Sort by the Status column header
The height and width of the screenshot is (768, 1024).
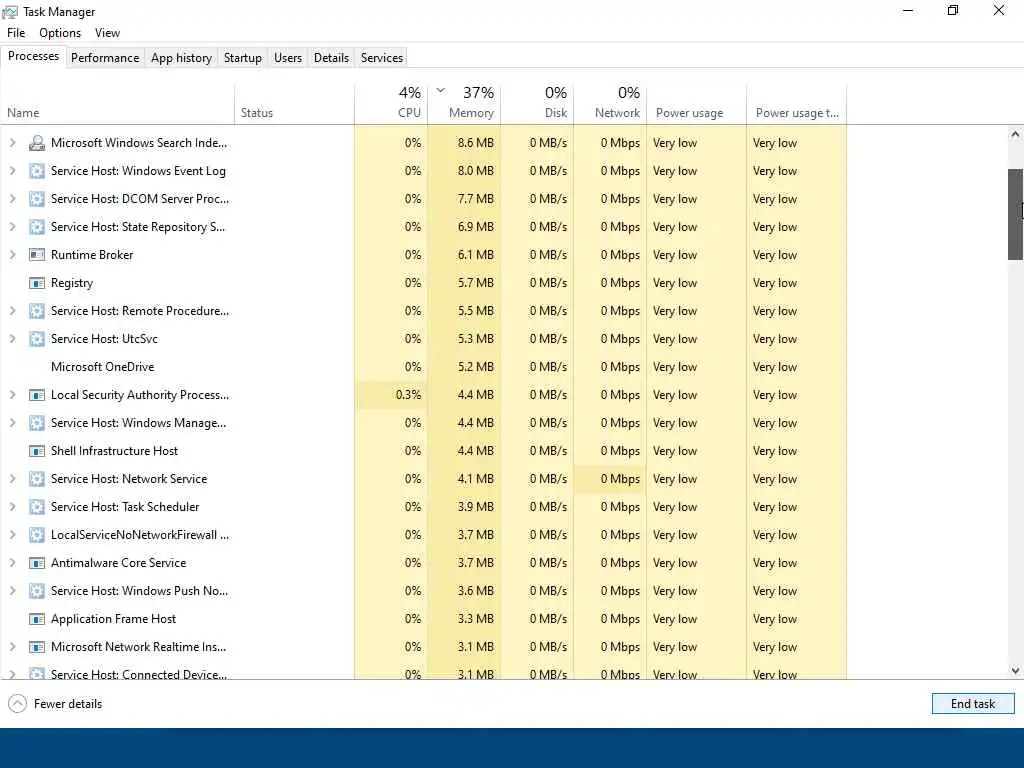pos(295,104)
